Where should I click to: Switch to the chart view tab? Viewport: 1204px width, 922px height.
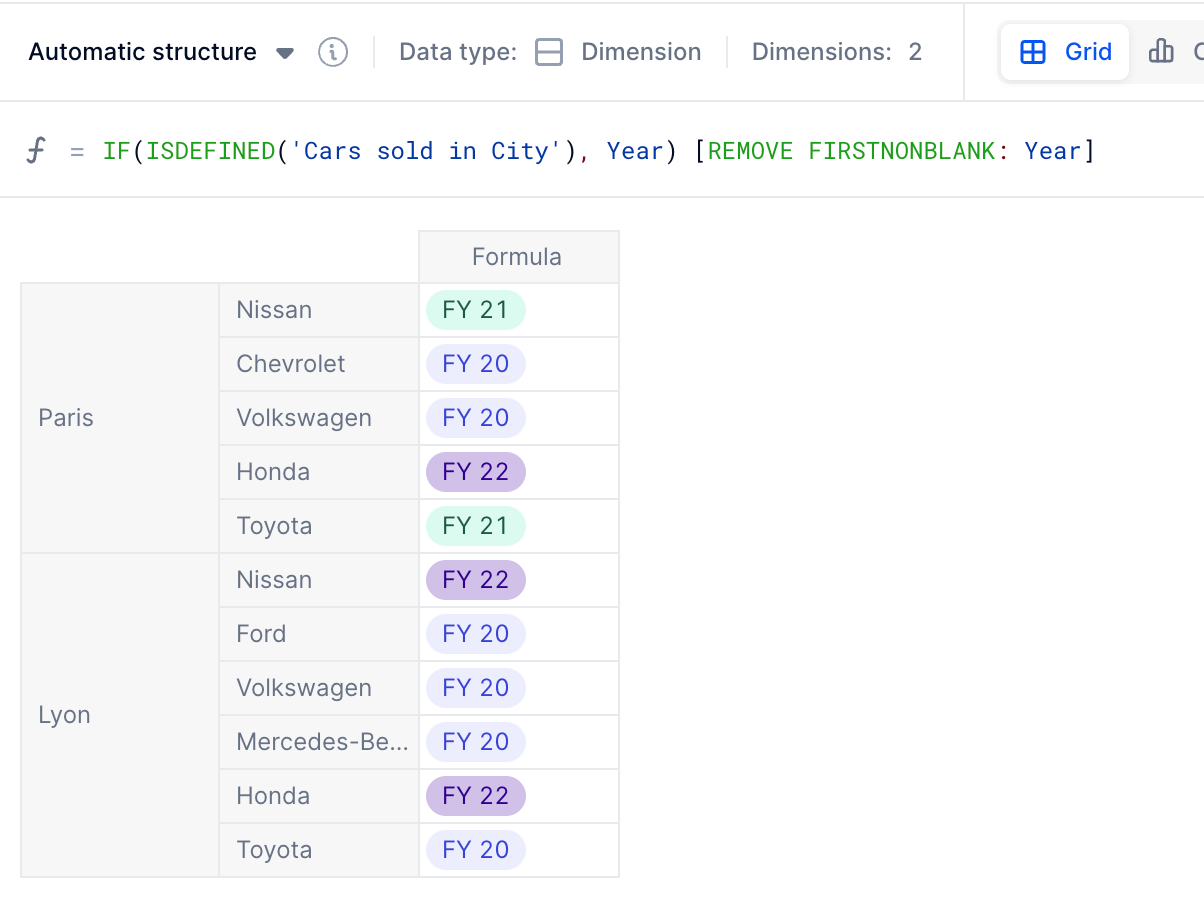click(1172, 52)
